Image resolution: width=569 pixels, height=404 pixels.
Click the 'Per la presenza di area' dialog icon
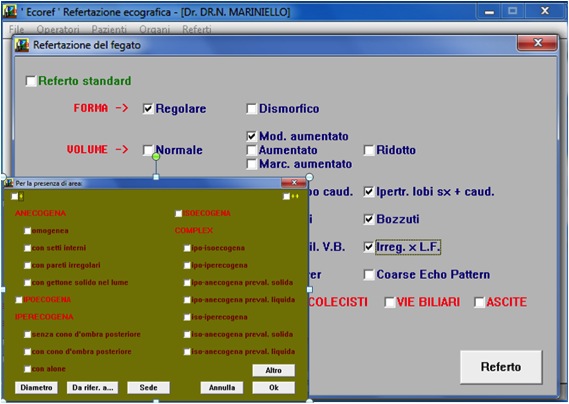pyautogui.click(x=9, y=183)
